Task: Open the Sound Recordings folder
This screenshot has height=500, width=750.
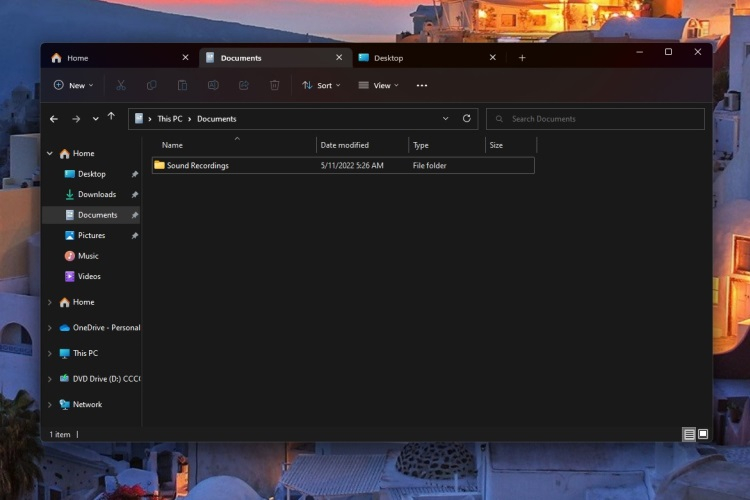Action: [x=197, y=166]
